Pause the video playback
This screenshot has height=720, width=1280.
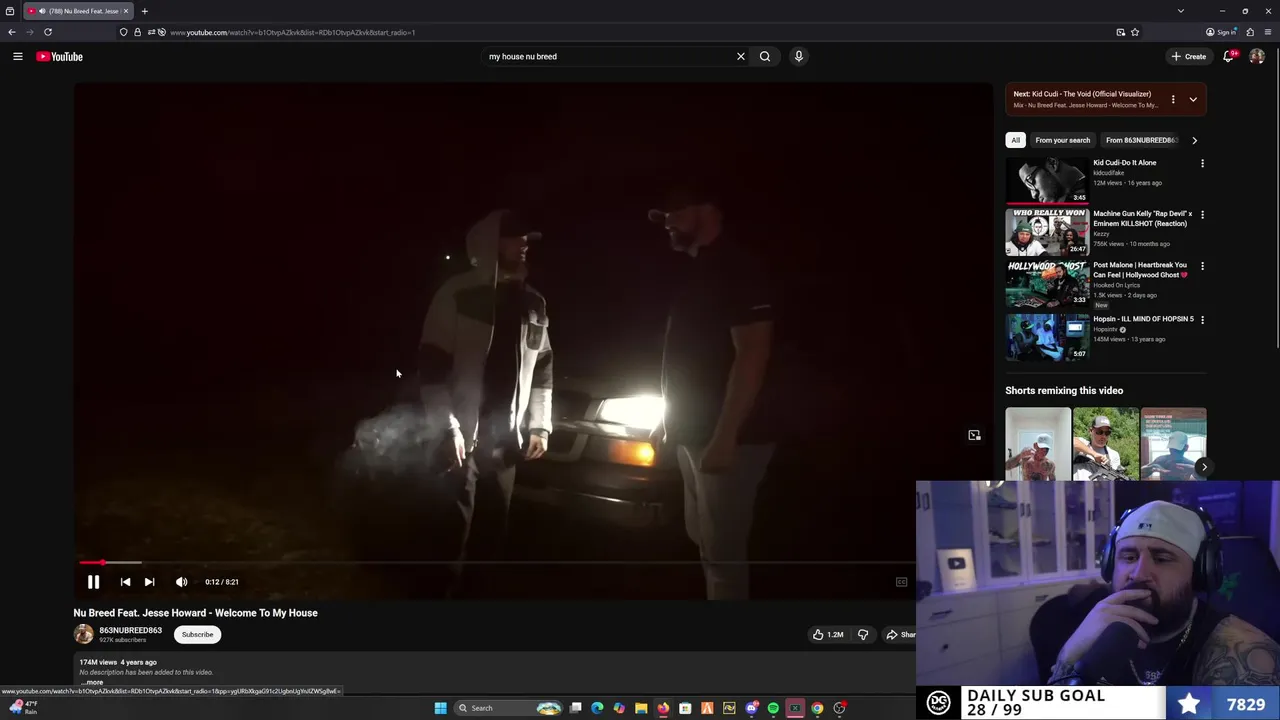point(93,582)
